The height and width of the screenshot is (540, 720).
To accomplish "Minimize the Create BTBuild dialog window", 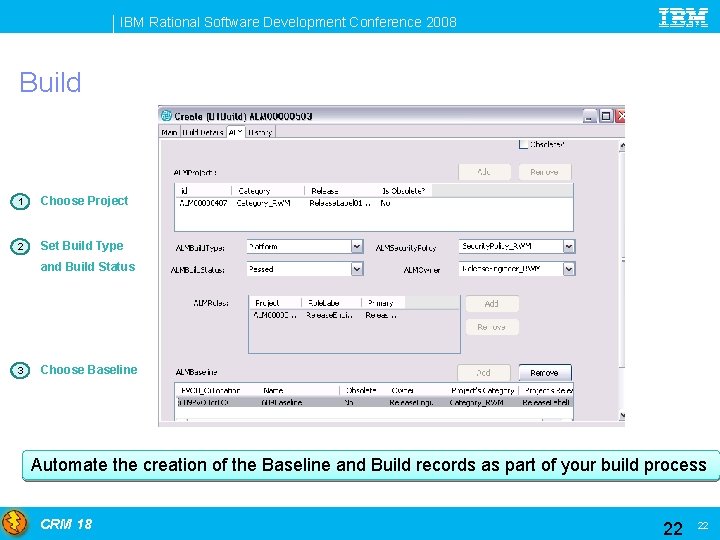I will click(x=590, y=116).
